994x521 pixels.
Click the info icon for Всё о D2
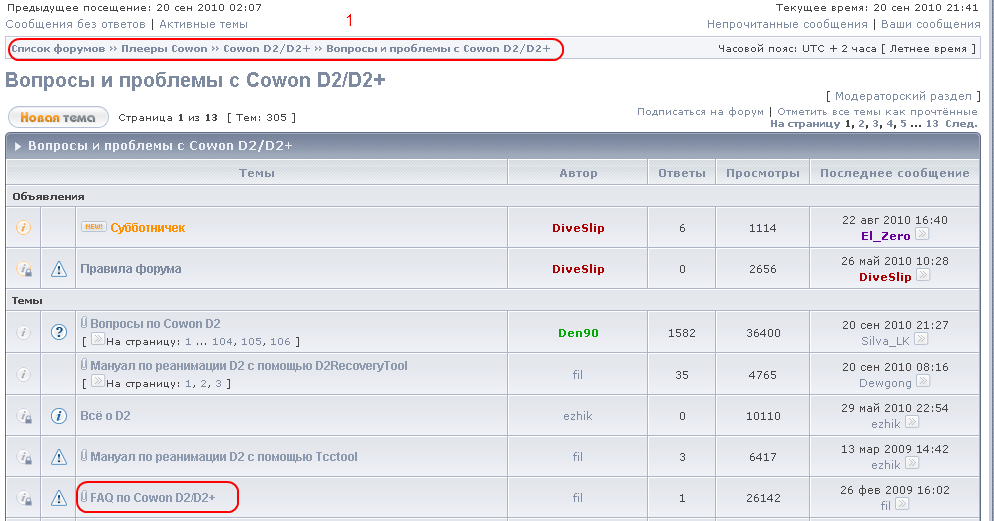click(x=58, y=416)
